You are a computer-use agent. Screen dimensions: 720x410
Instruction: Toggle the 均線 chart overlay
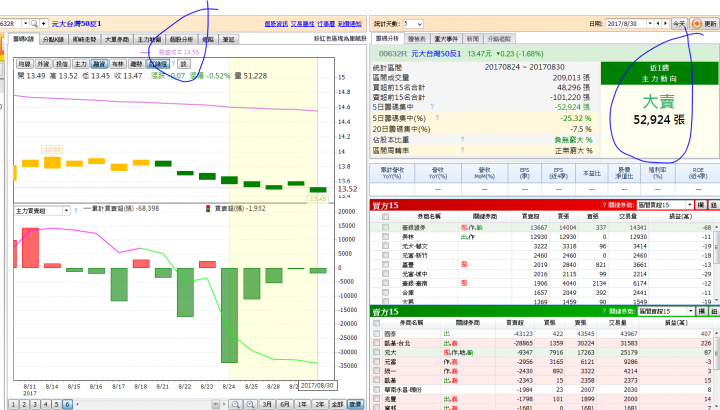click(x=24, y=64)
